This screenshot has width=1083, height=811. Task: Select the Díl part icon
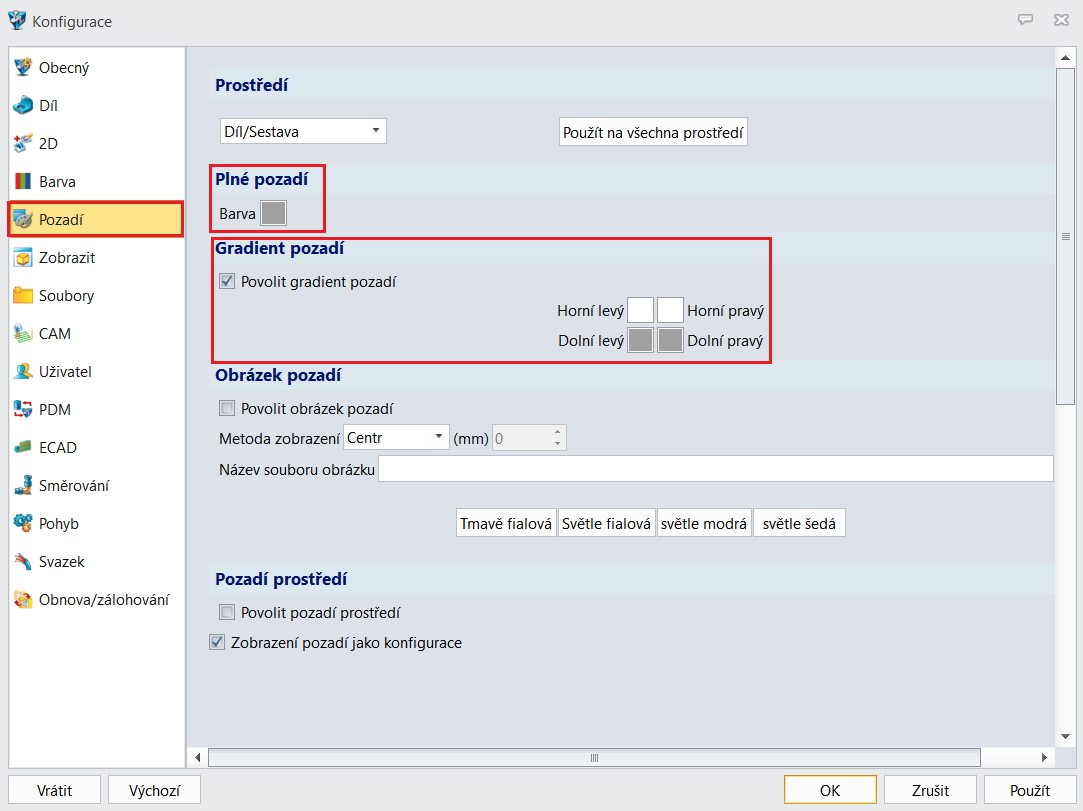pos(23,105)
